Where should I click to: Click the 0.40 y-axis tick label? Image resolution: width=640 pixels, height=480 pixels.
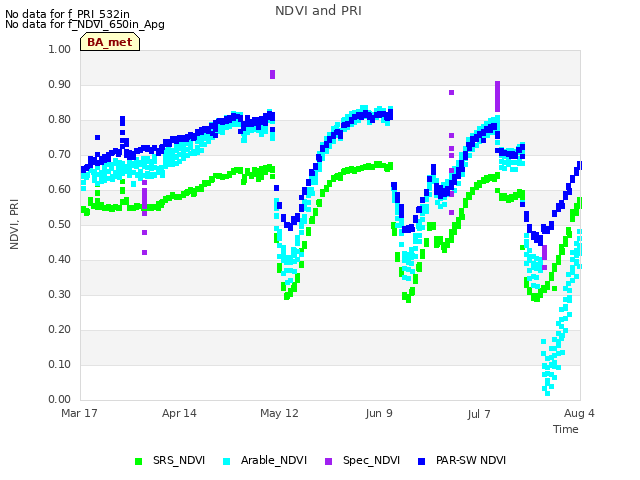(60, 260)
